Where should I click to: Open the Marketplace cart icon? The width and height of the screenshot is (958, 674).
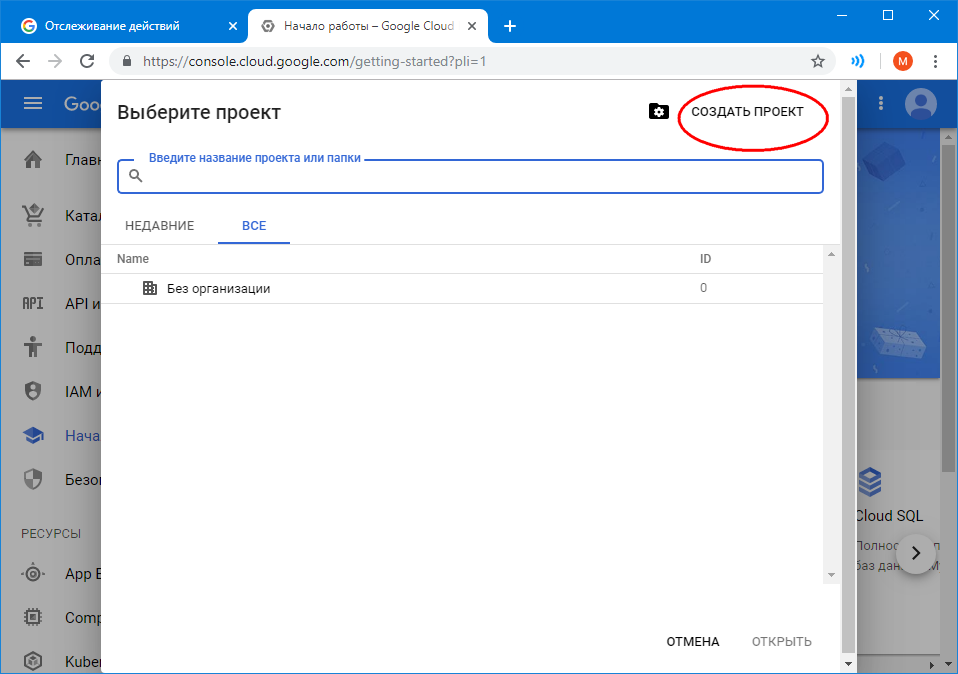tap(33, 215)
